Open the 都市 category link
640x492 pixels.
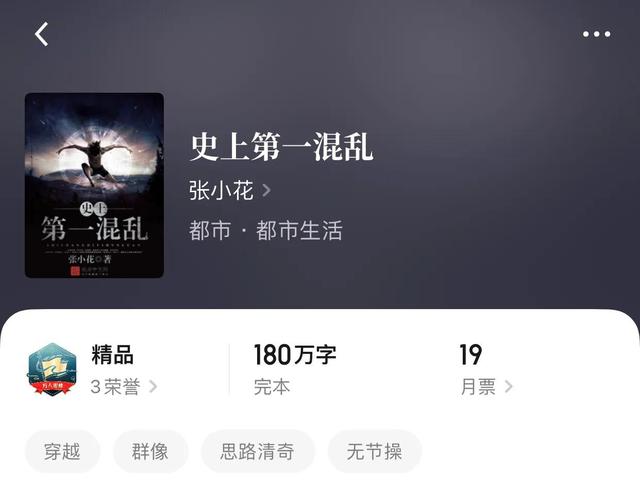[x=210, y=230]
